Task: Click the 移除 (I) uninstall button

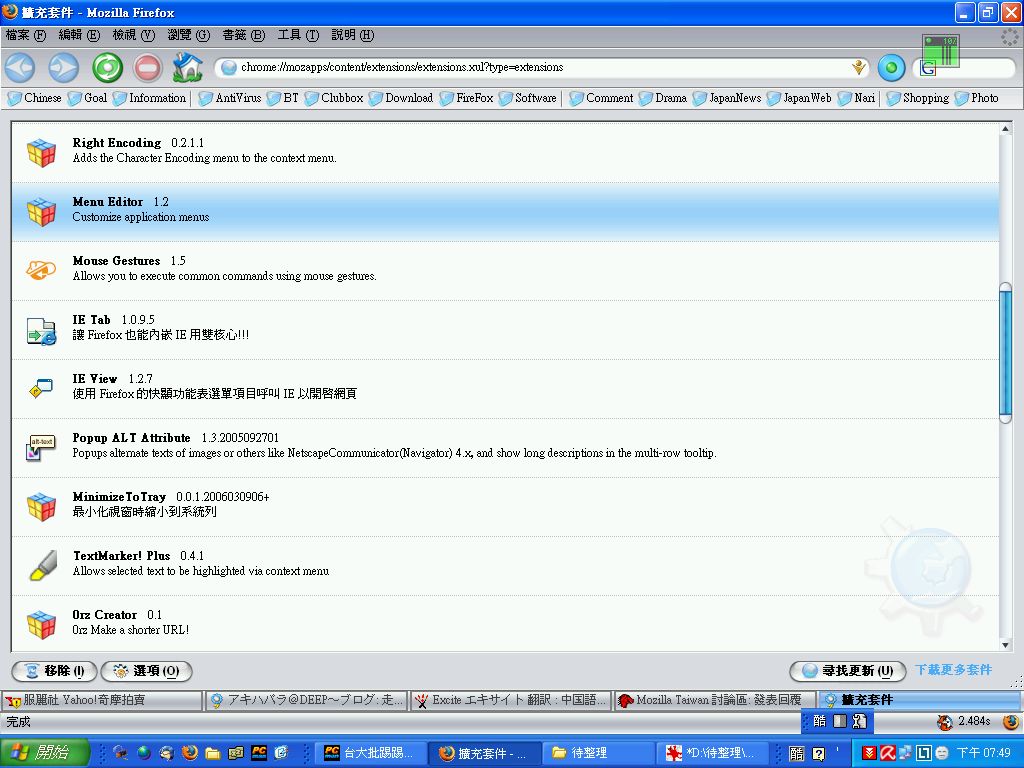Action: pyautogui.click(x=54, y=671)
